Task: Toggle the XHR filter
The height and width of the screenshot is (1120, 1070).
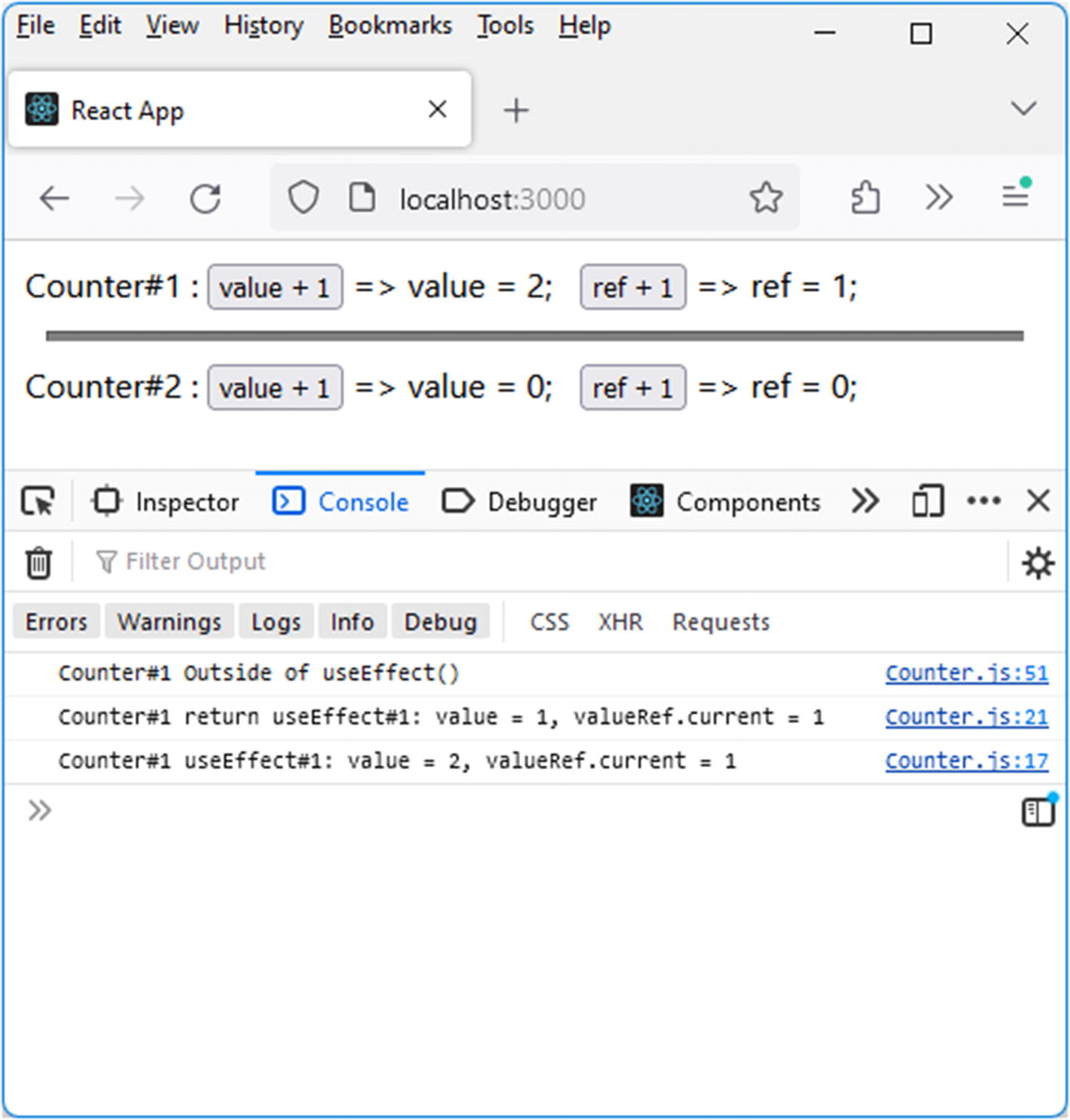Action: click(620, 622)
